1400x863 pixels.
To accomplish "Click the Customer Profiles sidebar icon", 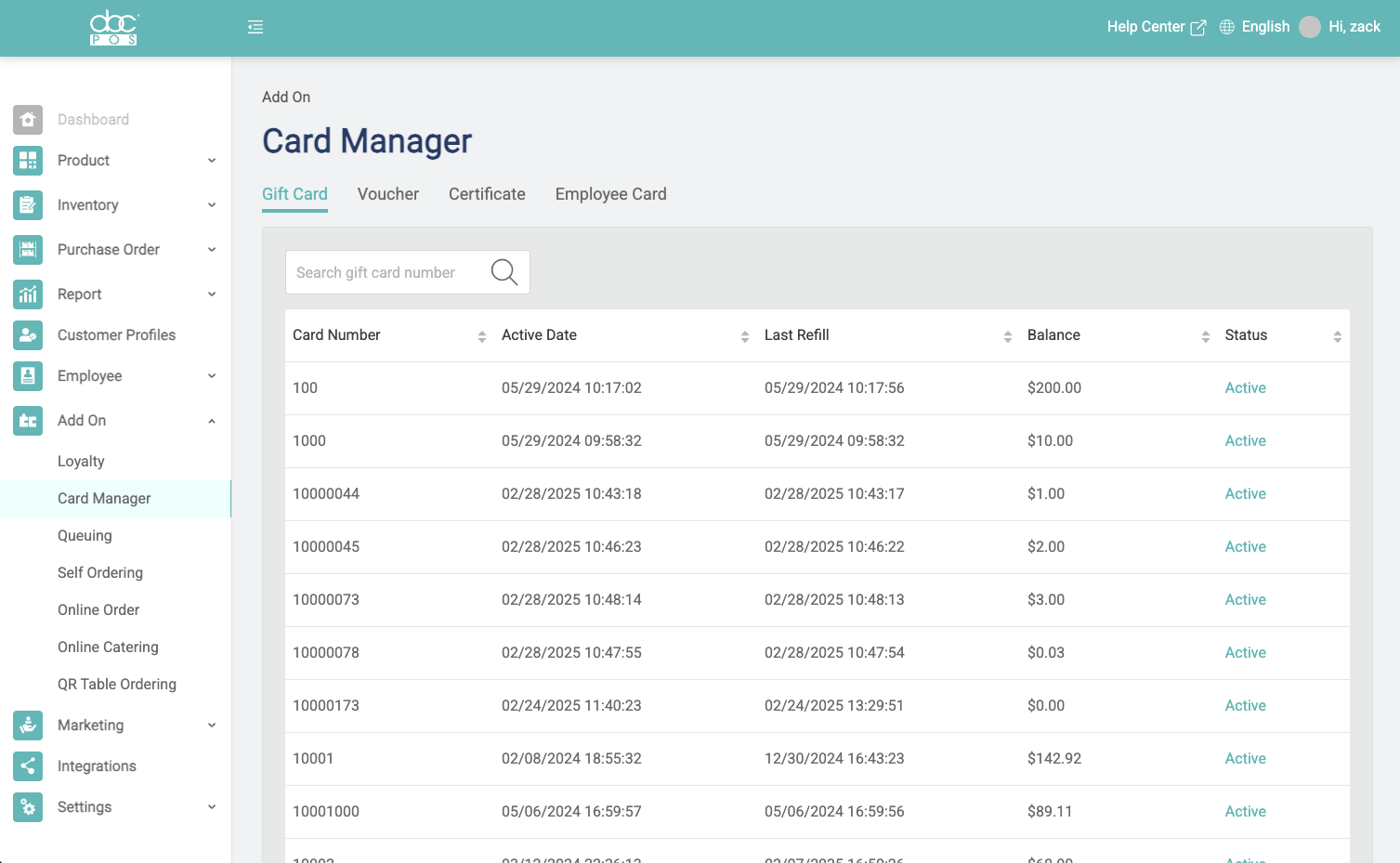I will tap(28, 335).
